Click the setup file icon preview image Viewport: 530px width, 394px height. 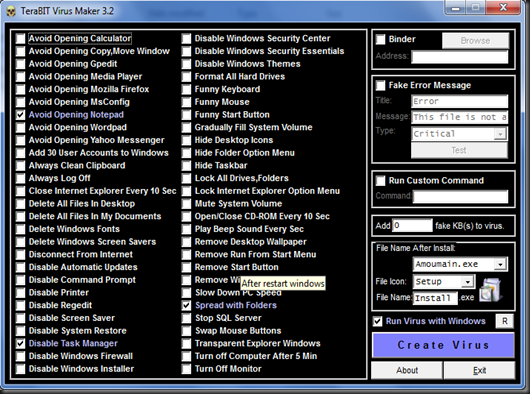point(491,290)
